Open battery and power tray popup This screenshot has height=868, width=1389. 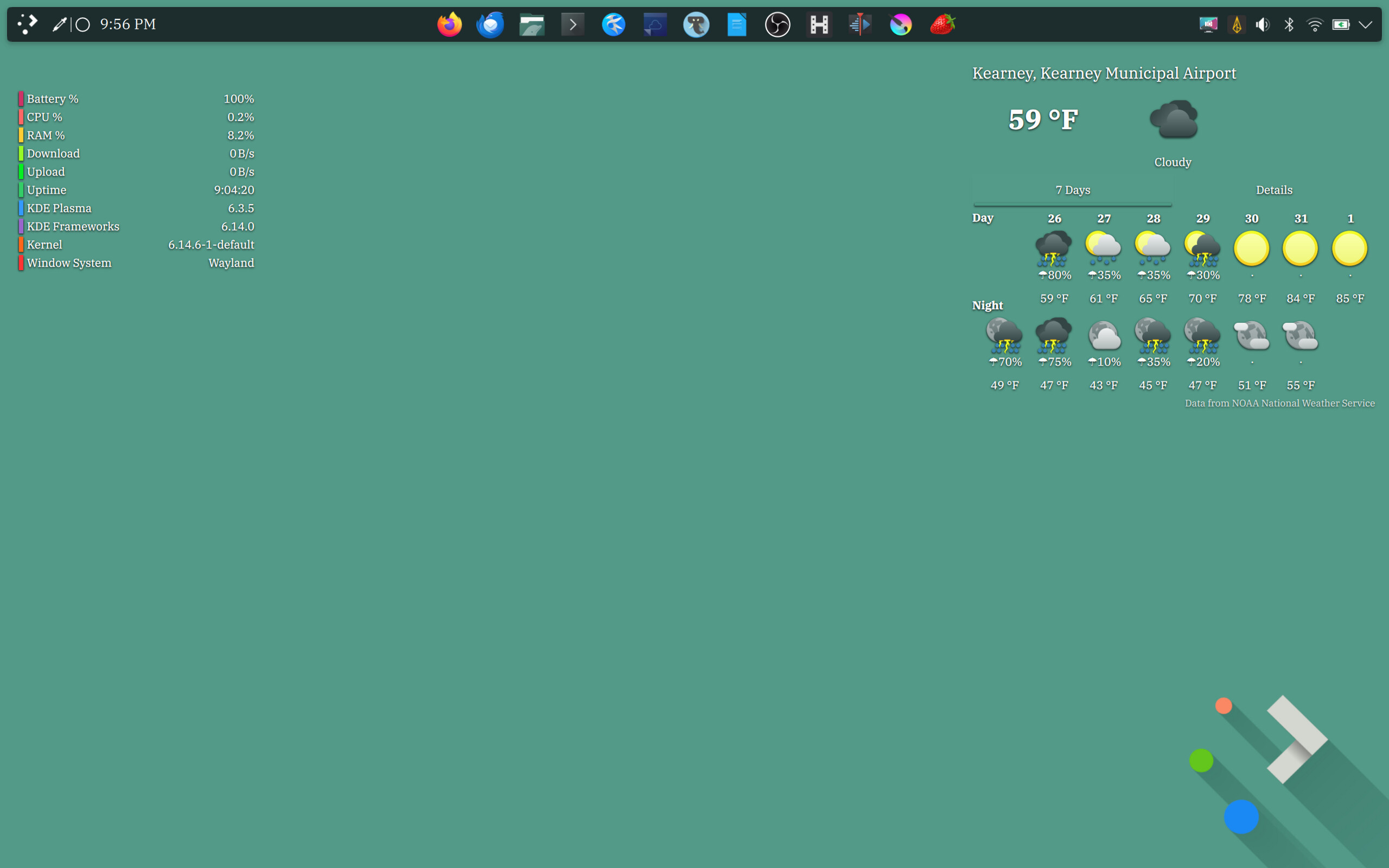1341,25
